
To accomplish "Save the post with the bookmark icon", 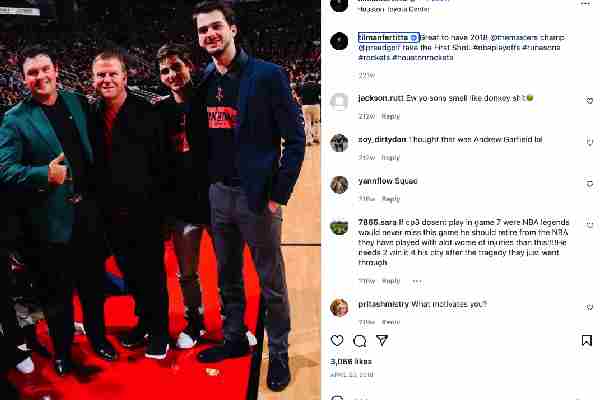I will point(587,340).
